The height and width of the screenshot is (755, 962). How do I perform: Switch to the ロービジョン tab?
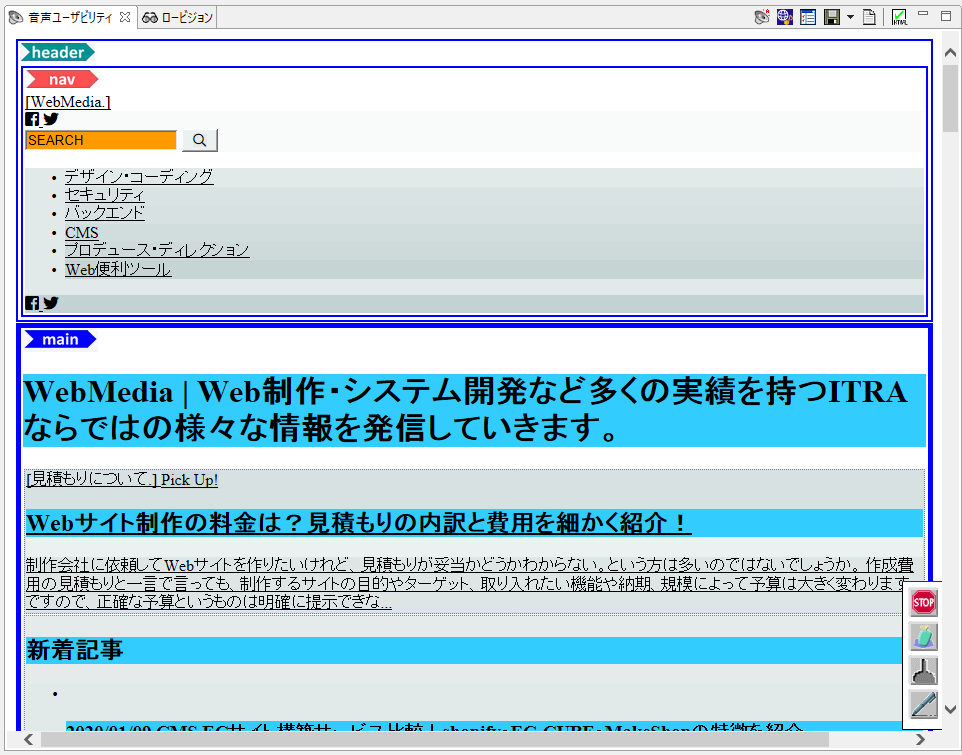177,17
